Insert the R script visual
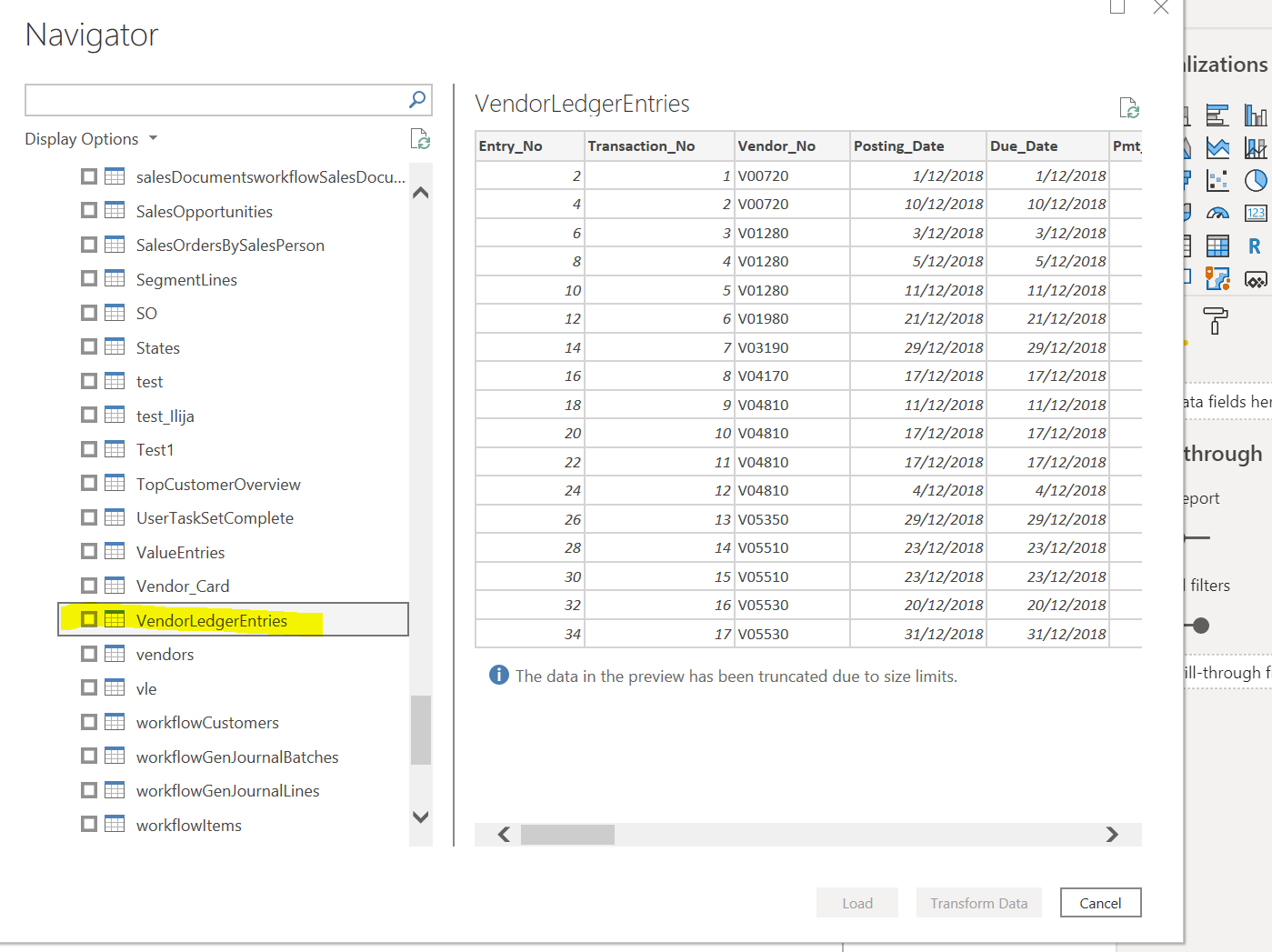1272x952 pixels. 1256,246
